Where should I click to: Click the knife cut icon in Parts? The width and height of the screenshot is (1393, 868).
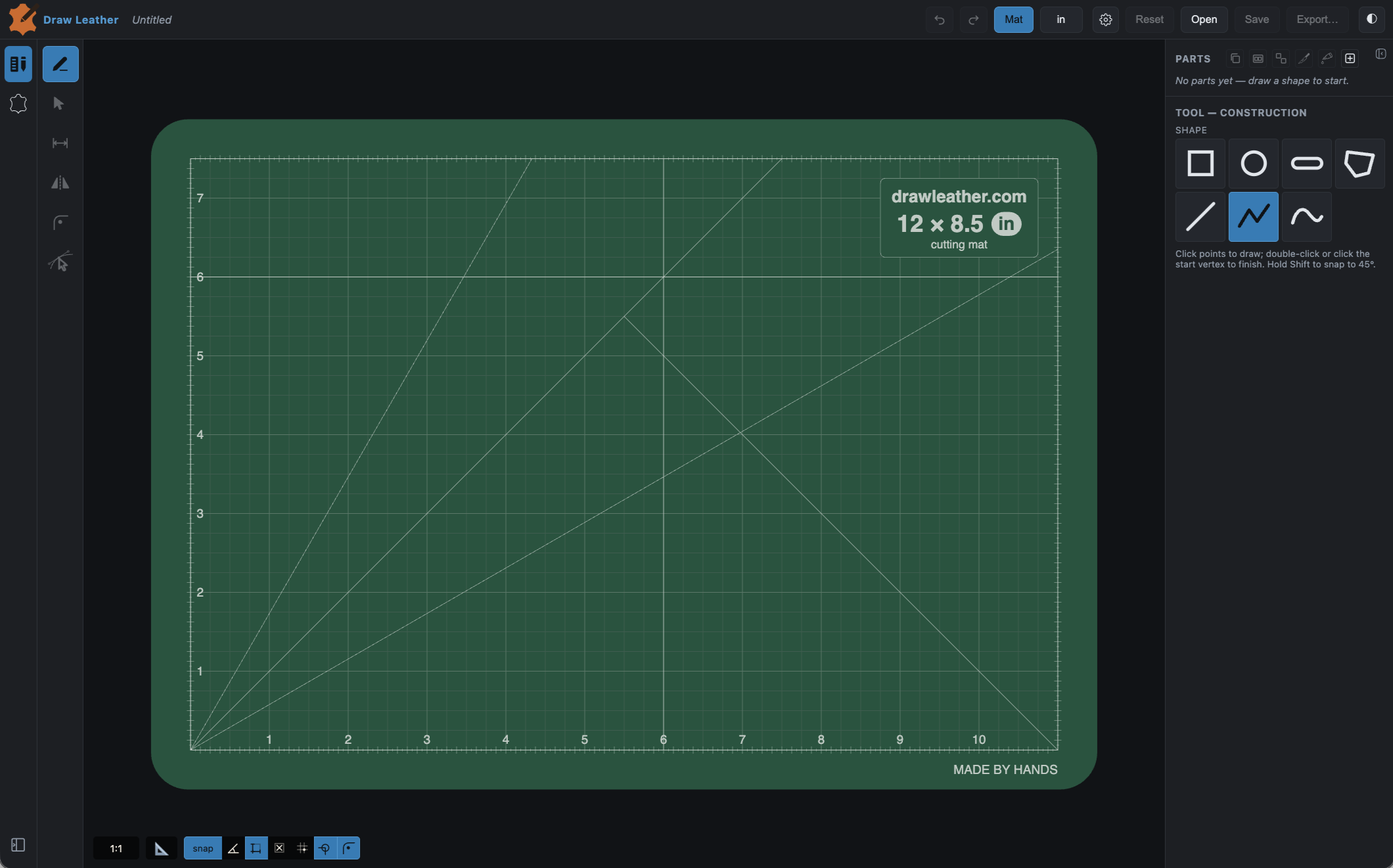pyautogui.click(x=1304, y=58)
